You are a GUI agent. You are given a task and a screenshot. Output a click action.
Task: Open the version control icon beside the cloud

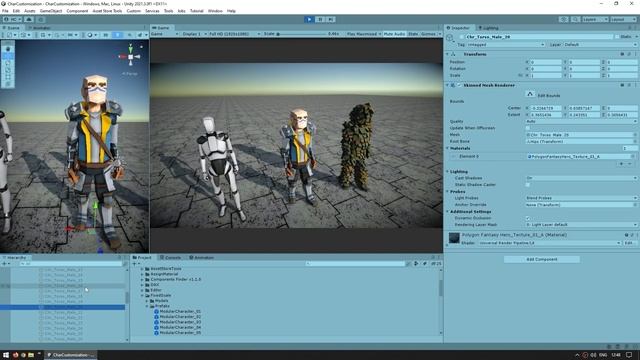coord(41,19)
